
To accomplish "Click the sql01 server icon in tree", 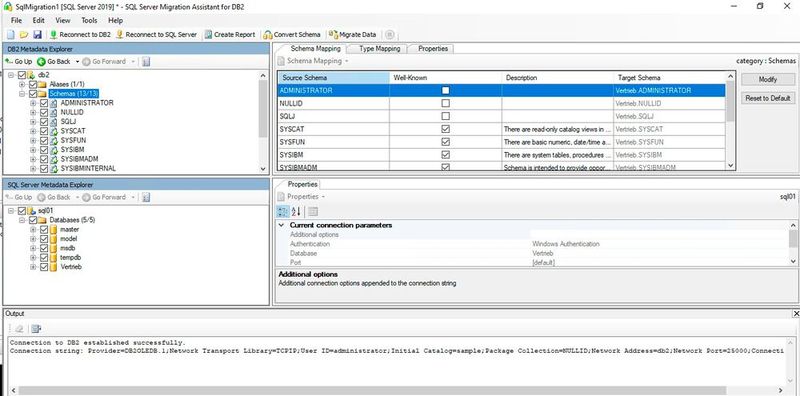I will click(x=31, y=210).
